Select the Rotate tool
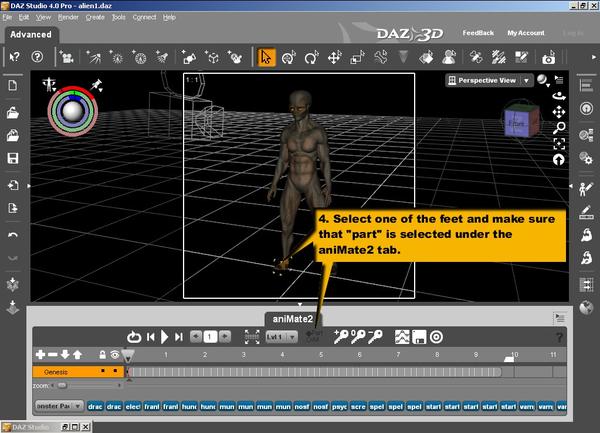Screen dimensions: 600x433 [311, 57]
